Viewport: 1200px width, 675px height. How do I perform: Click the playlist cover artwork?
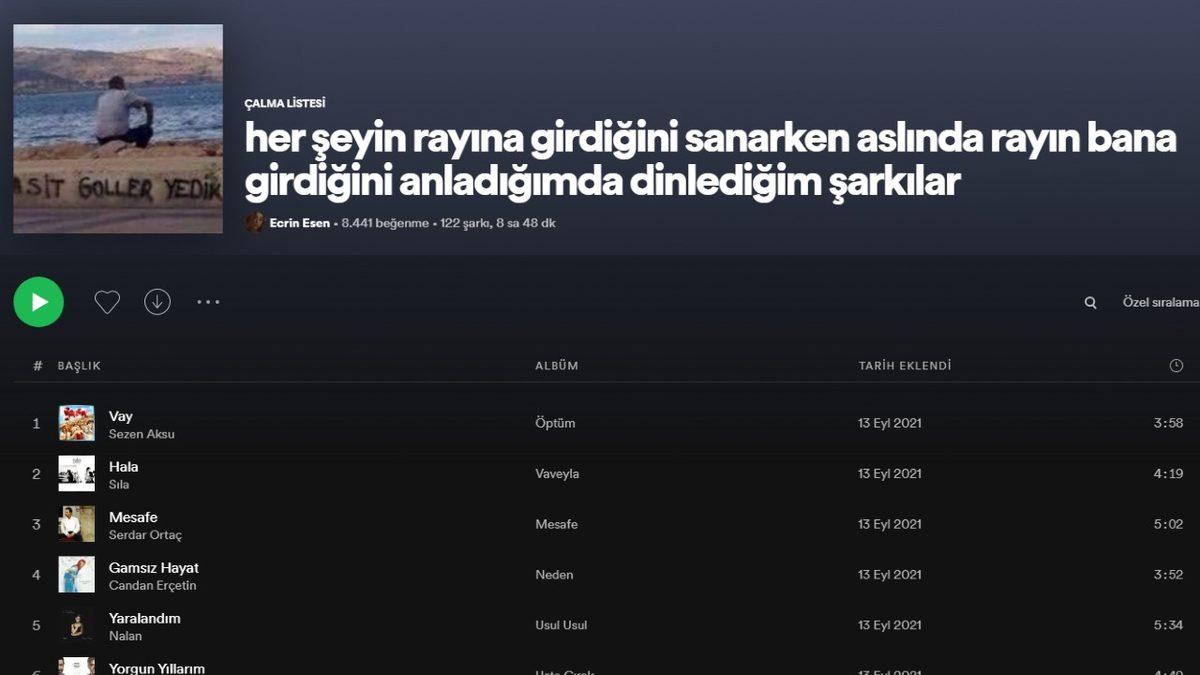click(117, 129)
